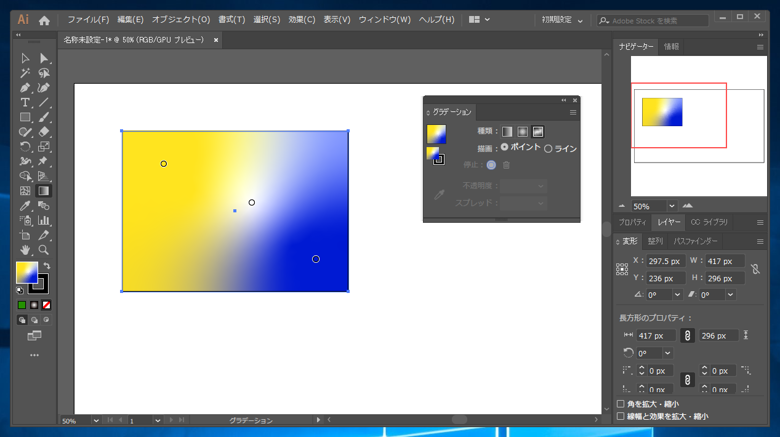Select the Direct Selection tool
Screen dimensions: 780x437
(x=44, y=58)
